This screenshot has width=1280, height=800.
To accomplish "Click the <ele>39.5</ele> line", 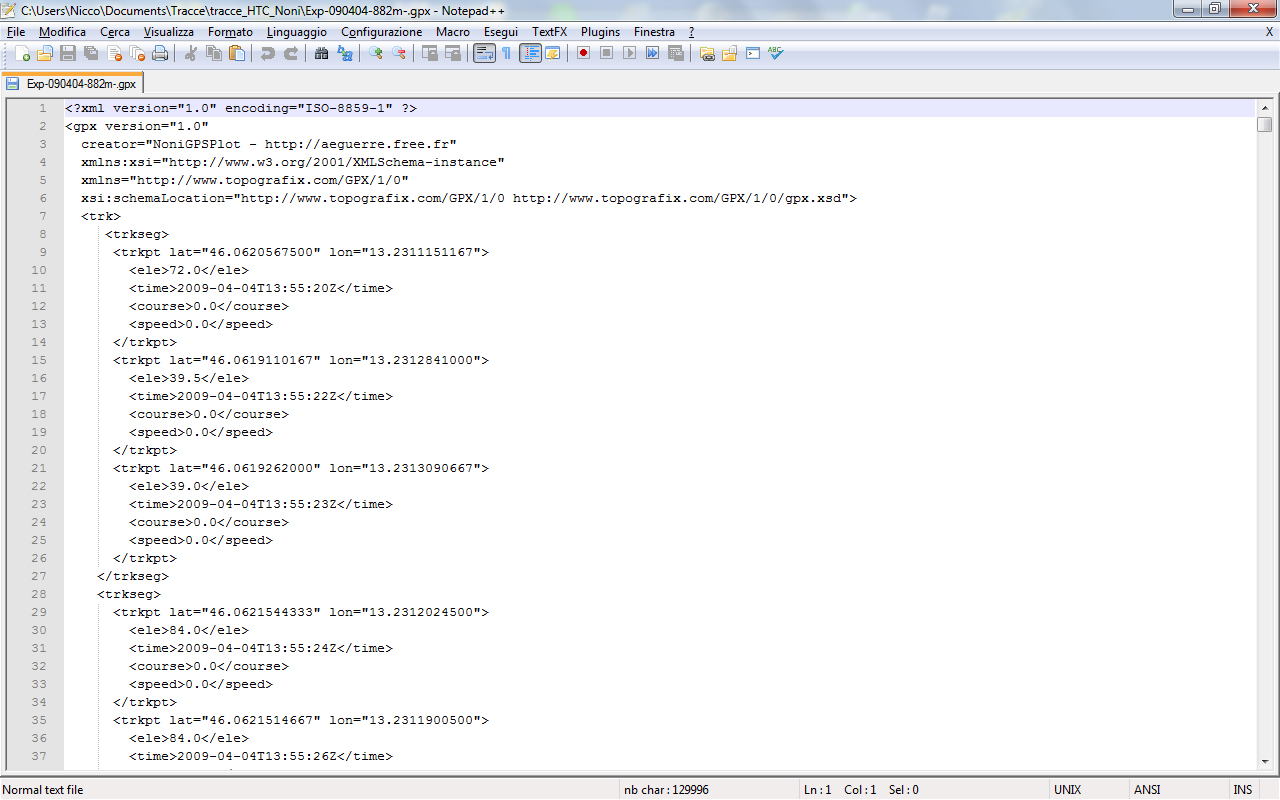I will pyautogui.click(x=189, y=378).
